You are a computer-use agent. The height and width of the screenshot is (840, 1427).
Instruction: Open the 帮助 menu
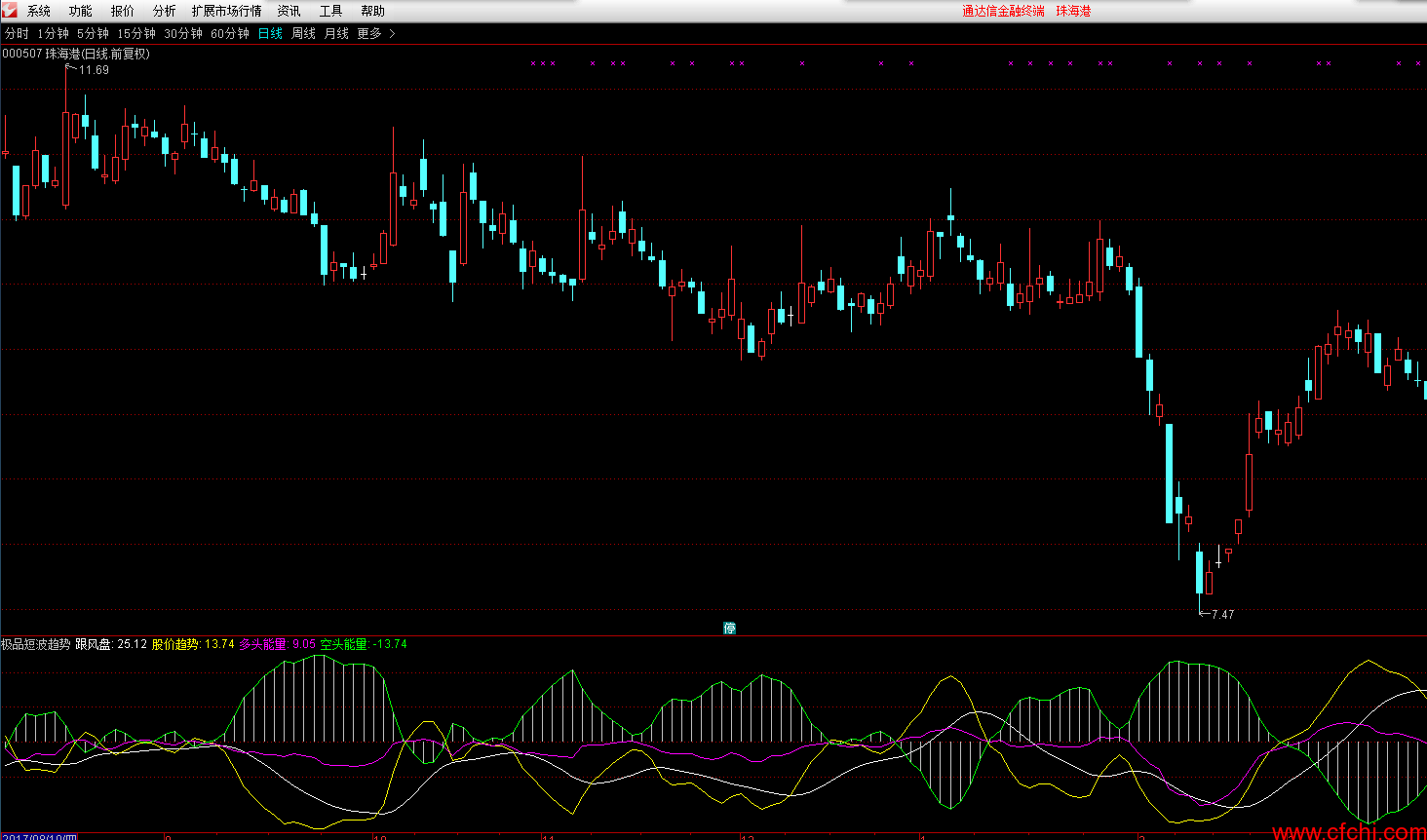[372, 11]
